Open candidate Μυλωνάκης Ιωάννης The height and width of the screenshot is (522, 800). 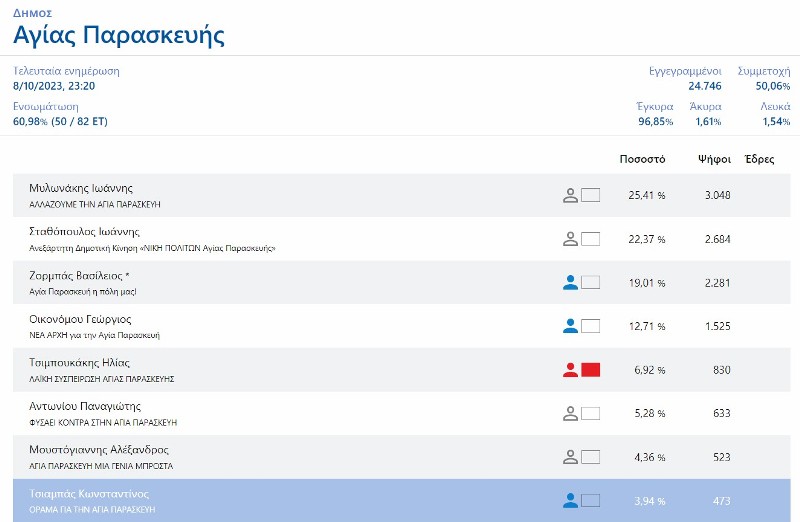click(x=81, y=188)
